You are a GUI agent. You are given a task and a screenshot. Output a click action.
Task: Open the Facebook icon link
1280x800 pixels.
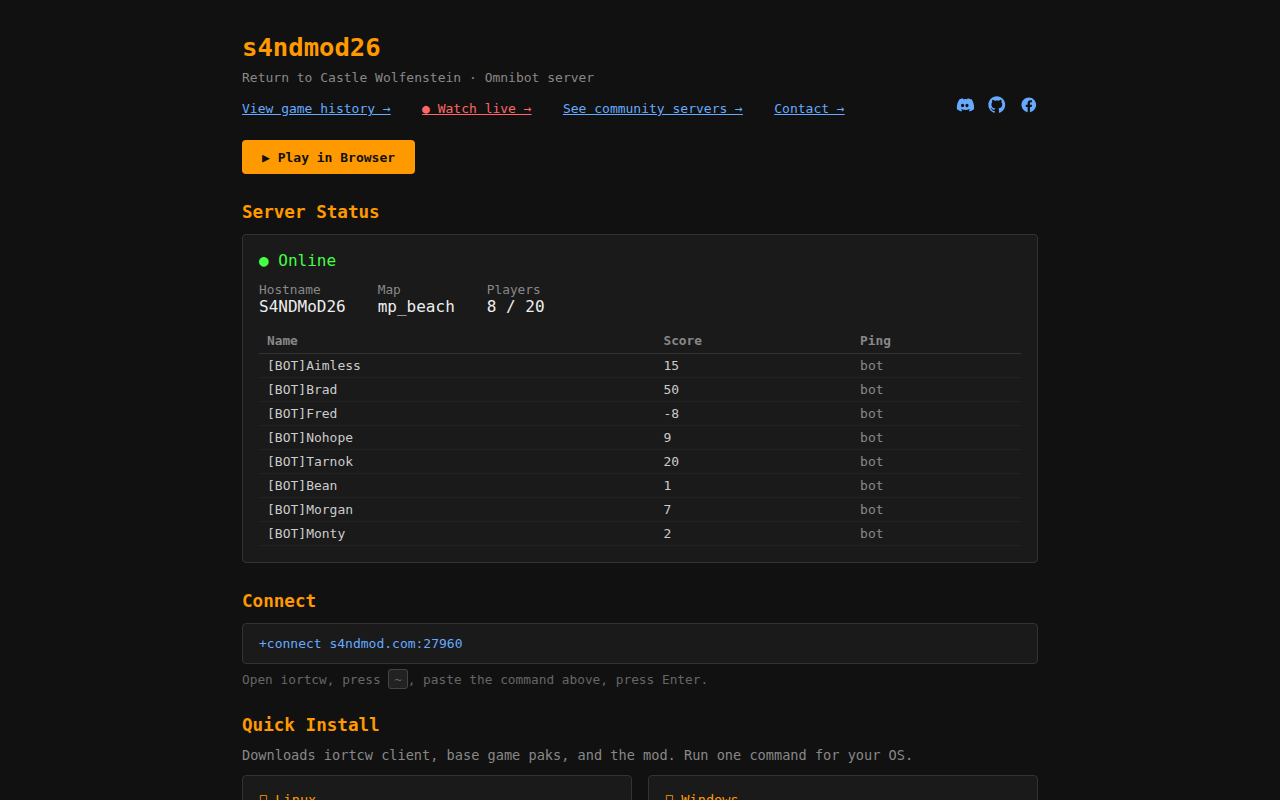1029,105
